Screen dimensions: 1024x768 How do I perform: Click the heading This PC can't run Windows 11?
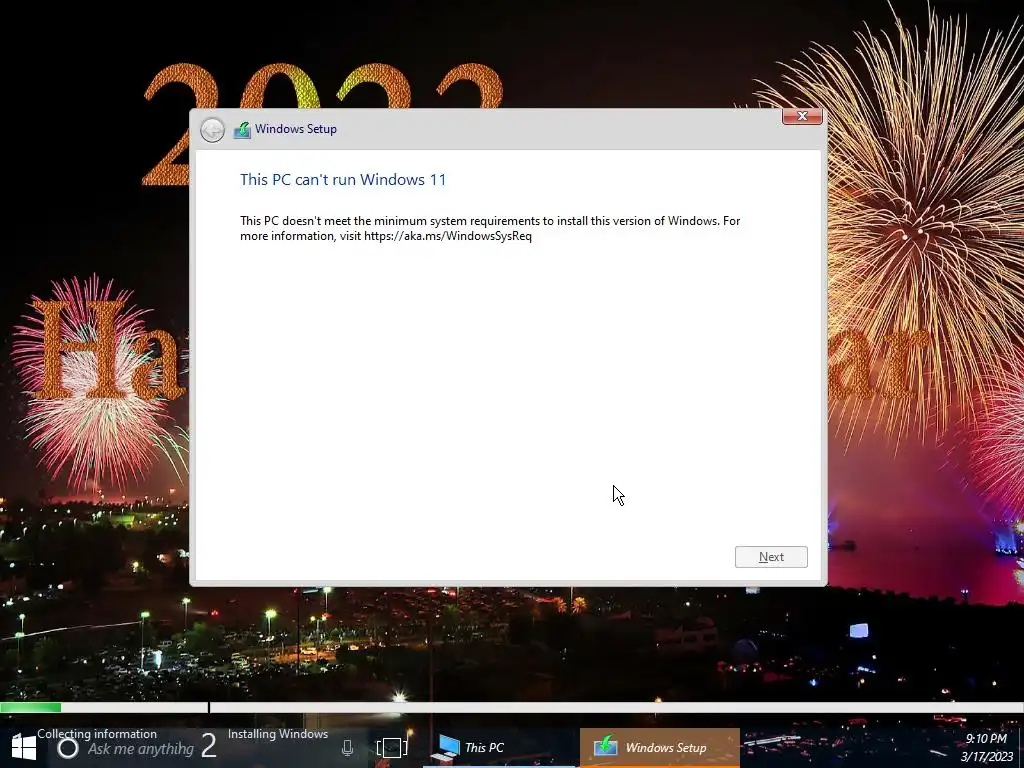(x=343, y=180)
